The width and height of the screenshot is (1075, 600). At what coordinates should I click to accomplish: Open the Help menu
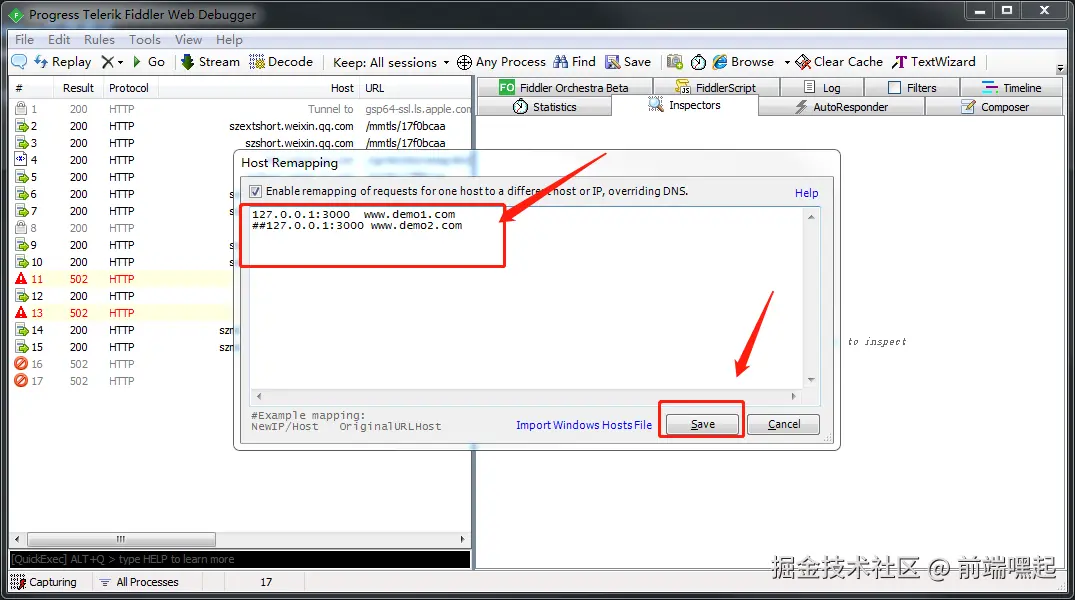(229, 40)
